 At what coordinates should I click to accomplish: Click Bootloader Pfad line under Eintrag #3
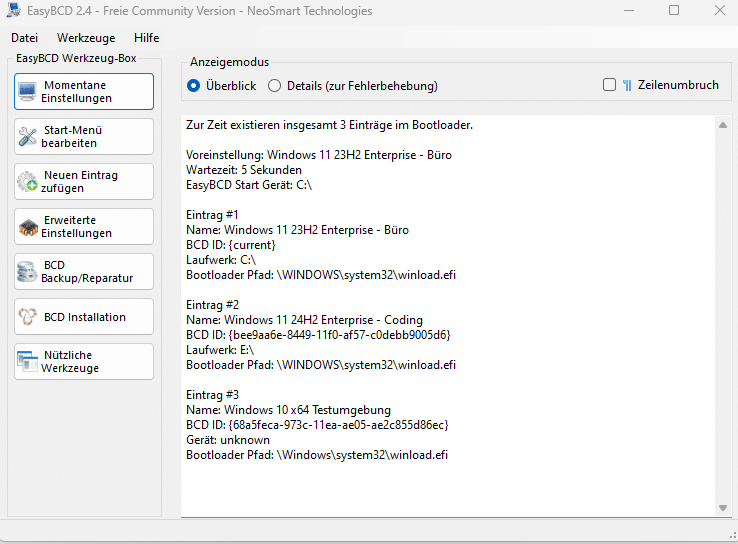[x=317, y=455]
